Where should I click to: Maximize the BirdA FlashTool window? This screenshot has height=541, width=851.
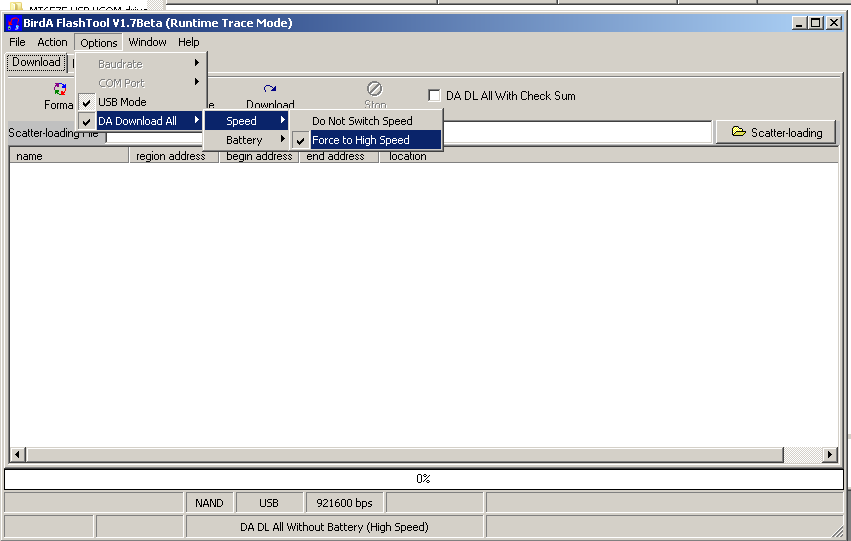(816, 23)
